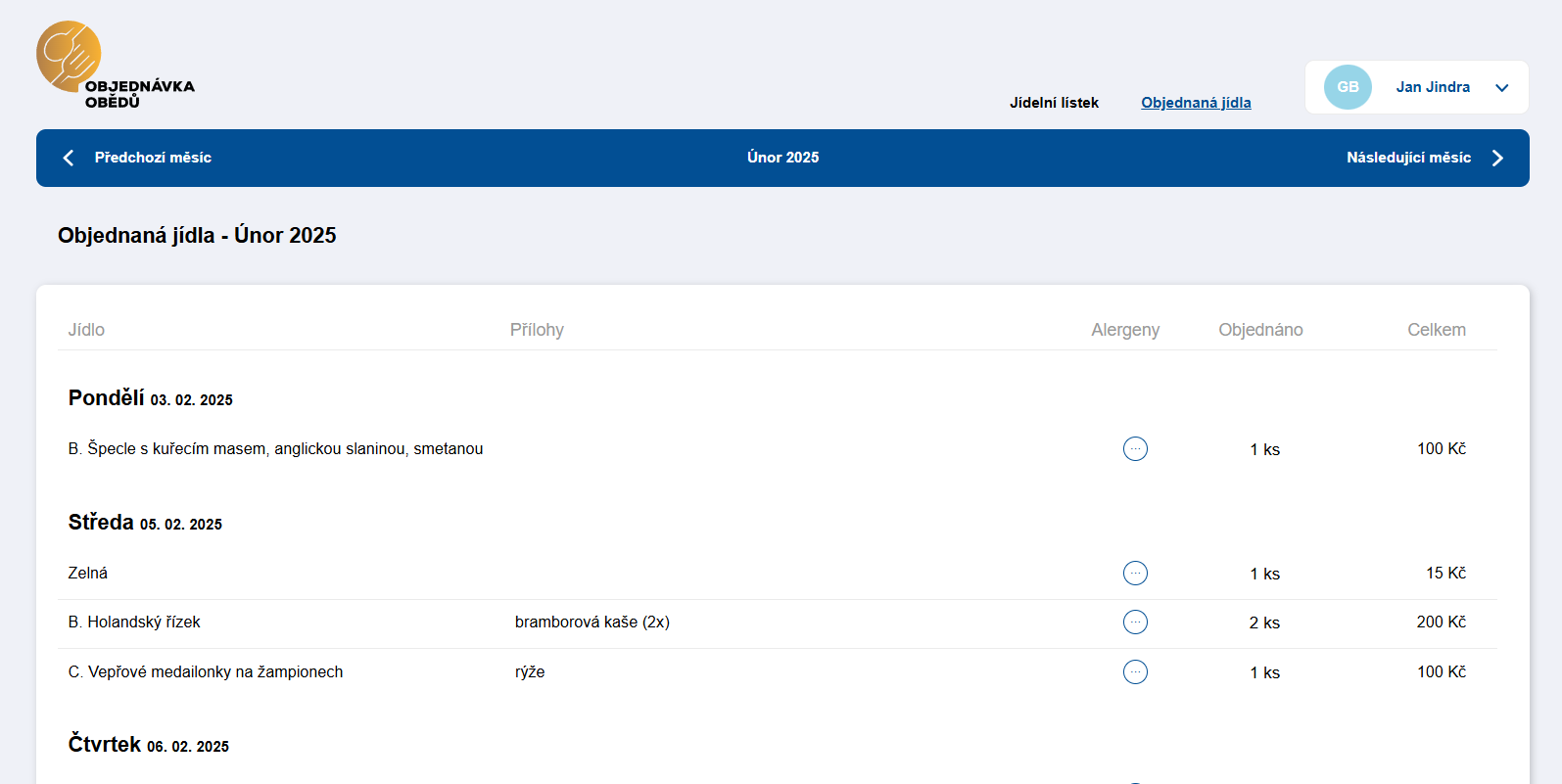Image resolution: width=1562 pixels, height=784 pixels.
Task: Click the left arrow for previous month
Action: point(69,158)
